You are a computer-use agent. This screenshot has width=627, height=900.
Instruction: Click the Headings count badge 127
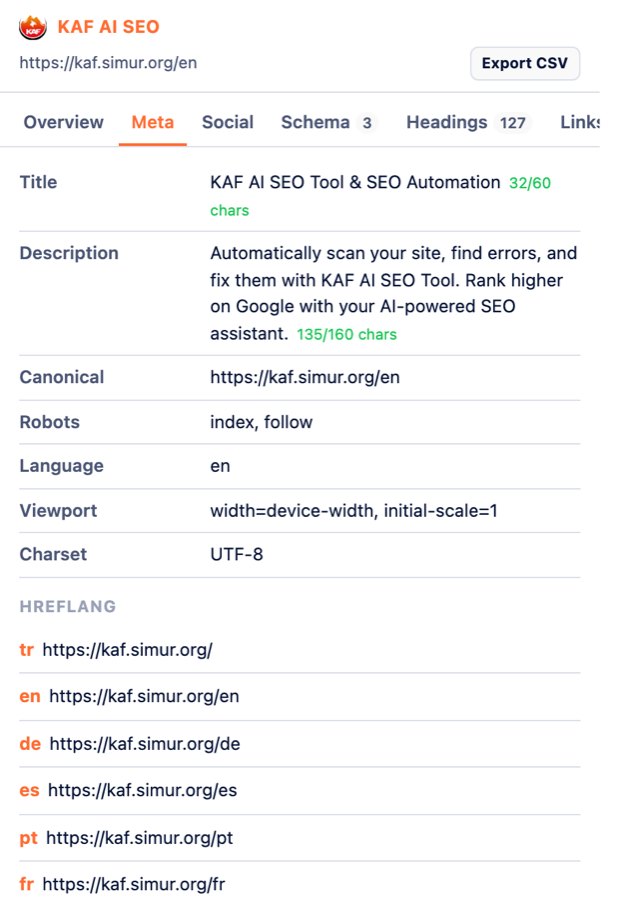512,123
